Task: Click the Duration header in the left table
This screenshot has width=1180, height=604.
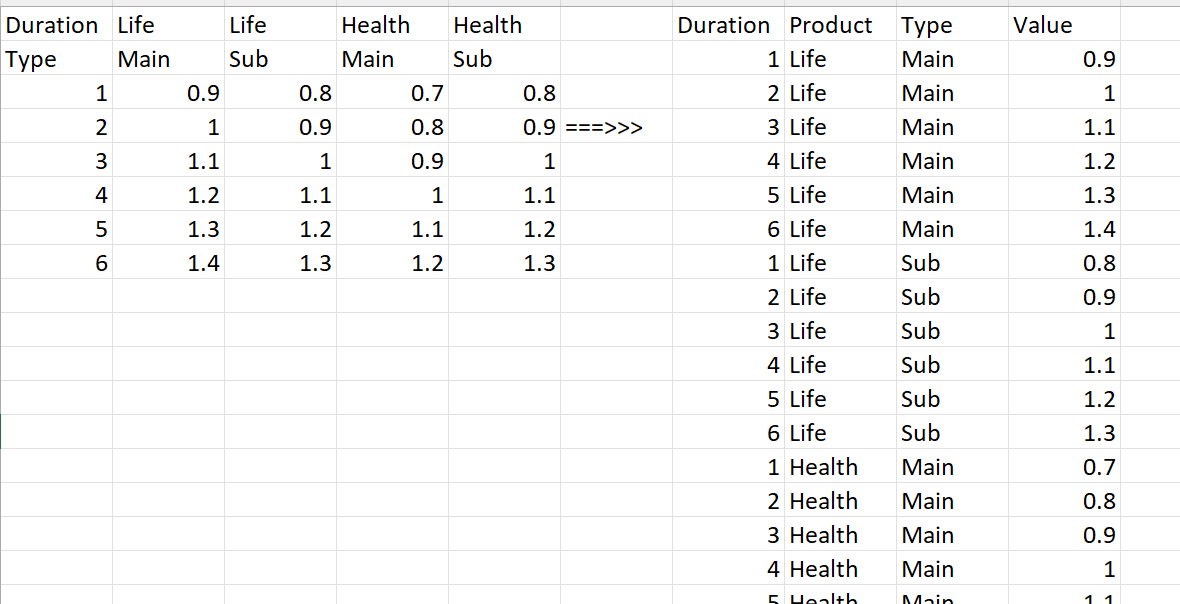Action: pos(52,25)
